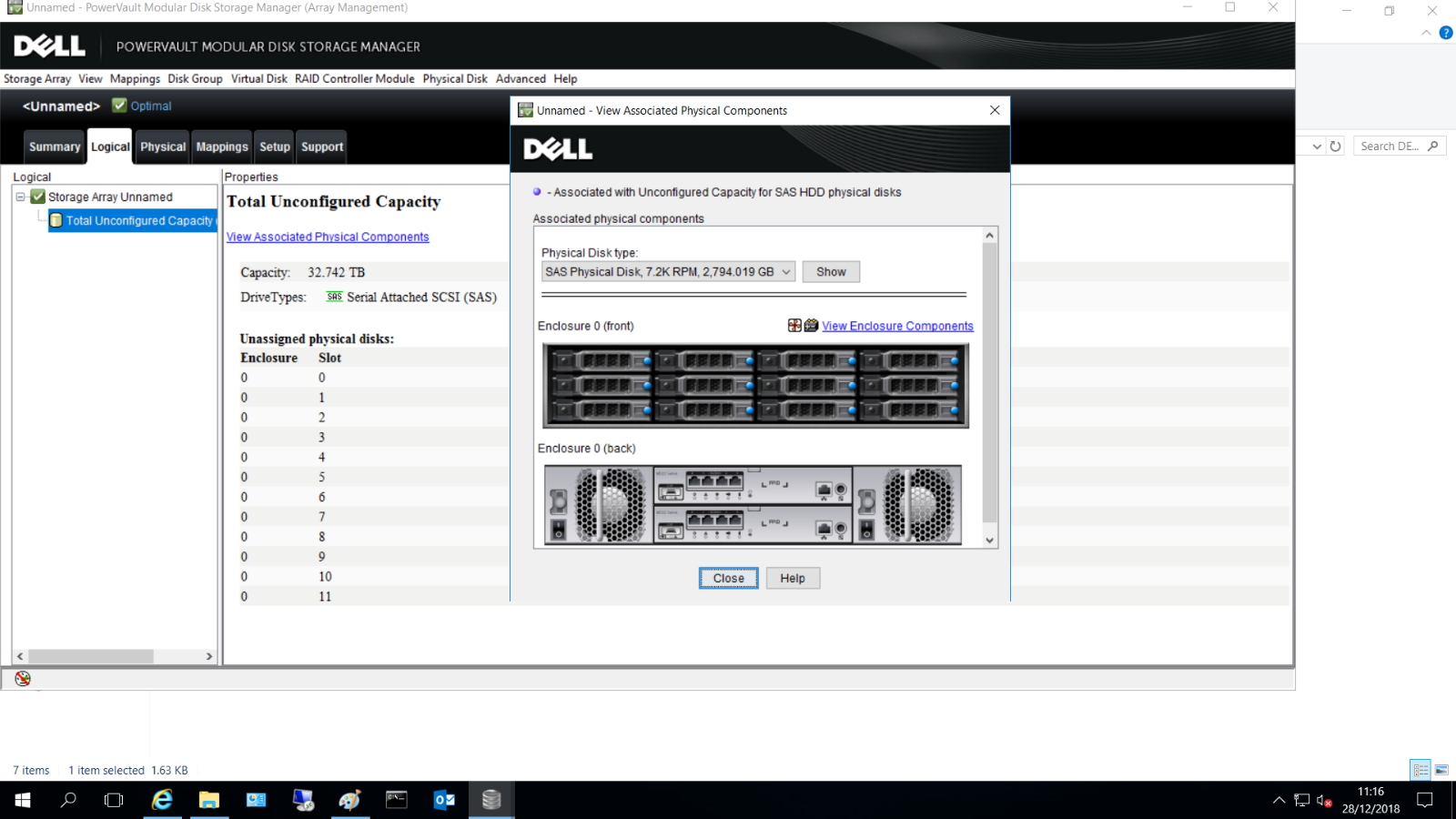Open the Disk Group menu

coord(195,78)
